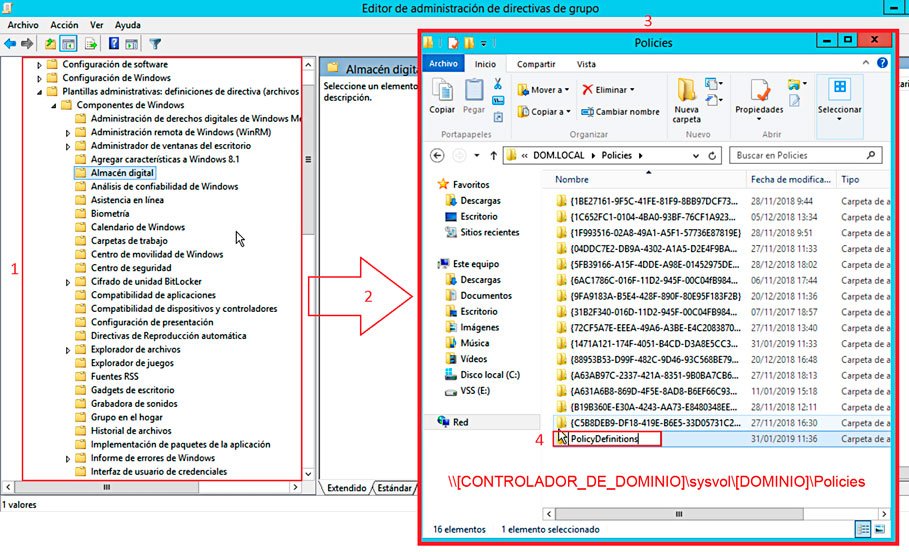Expand Configuración de software tree node
The height and width of the screenshot is (552, 909).
tap(39, 64)
